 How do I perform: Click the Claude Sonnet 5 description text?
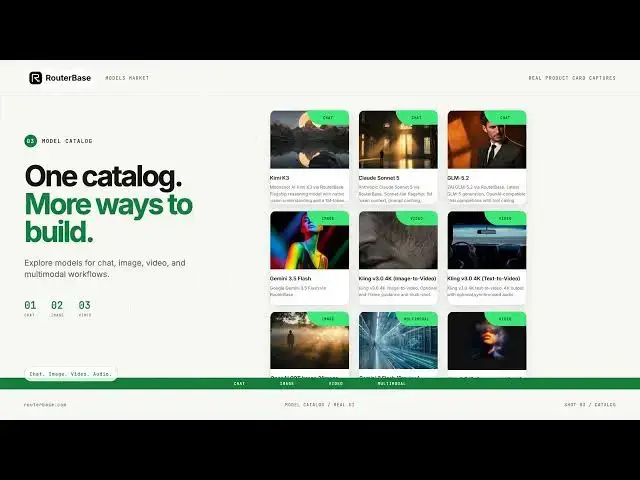pos(396,194)
